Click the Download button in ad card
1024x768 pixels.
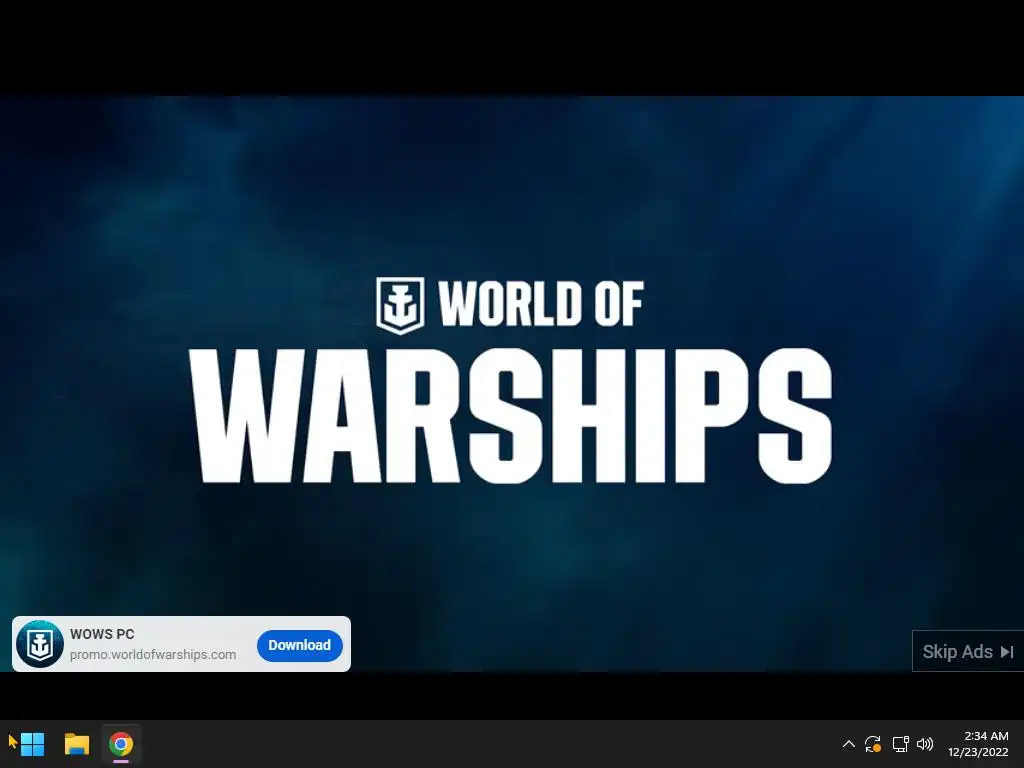pyautogui.click(x=300, y=645)
